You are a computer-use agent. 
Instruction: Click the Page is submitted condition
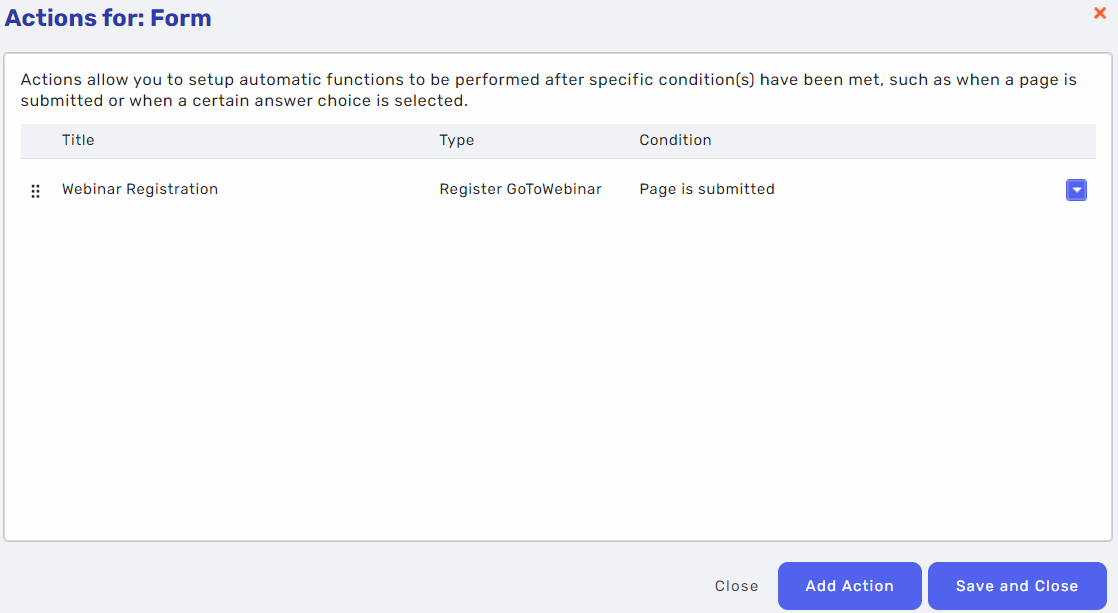coord(707,189)
